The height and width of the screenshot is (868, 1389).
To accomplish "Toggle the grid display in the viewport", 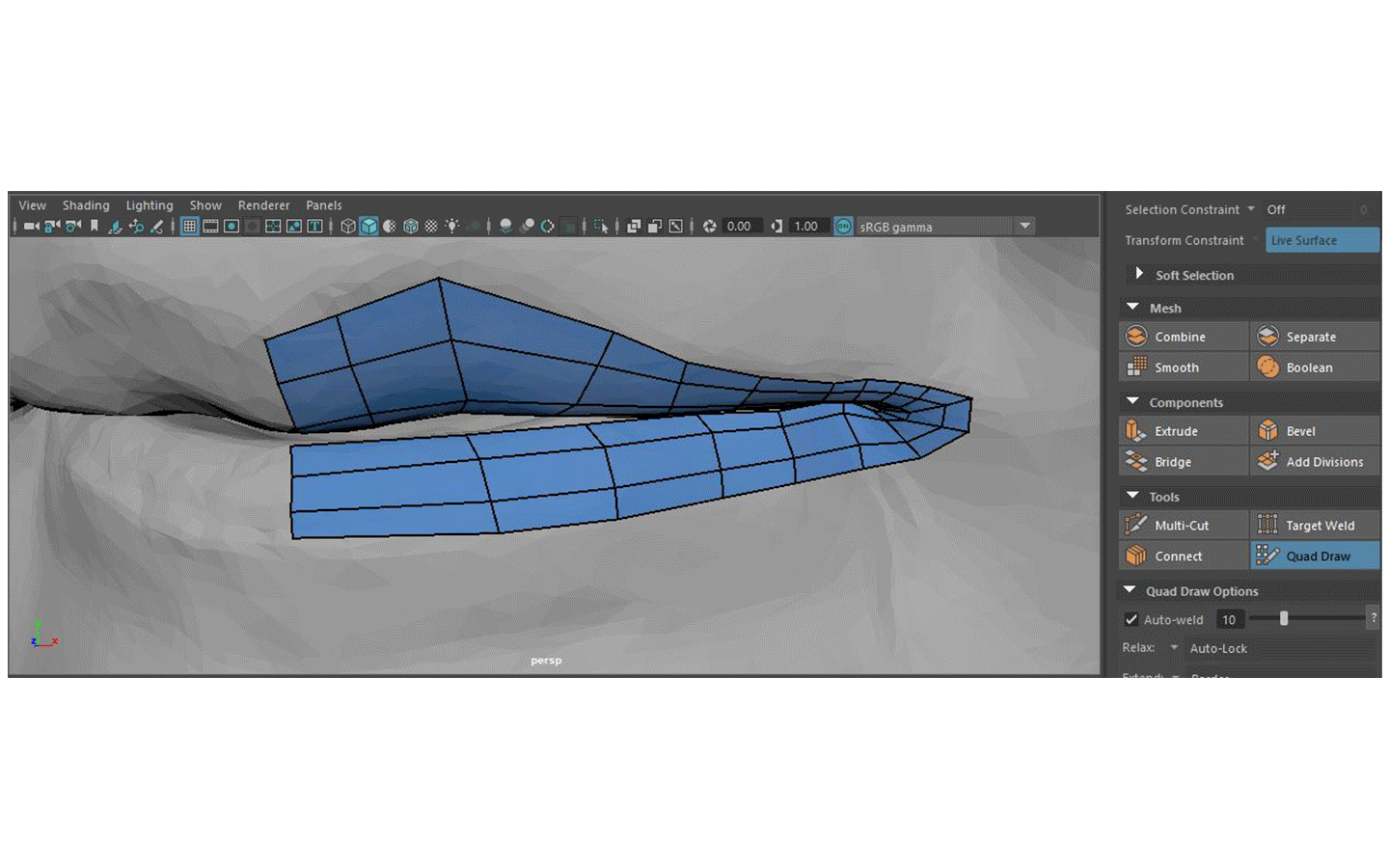I will tap(187, 227).
